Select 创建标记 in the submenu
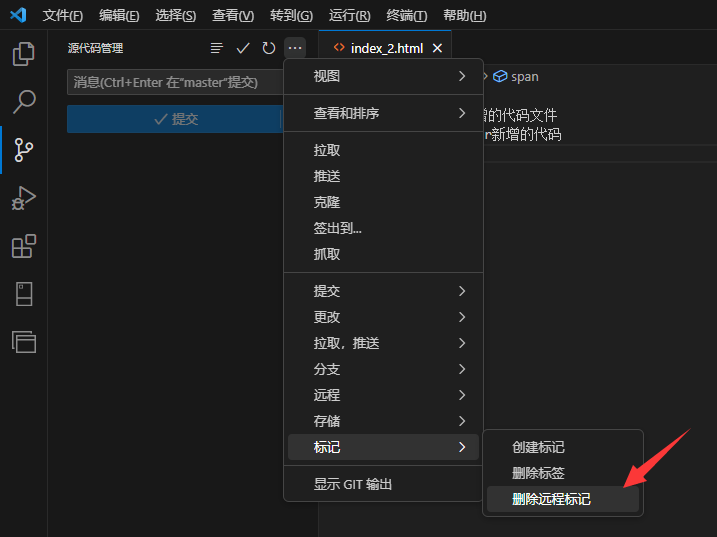 point(563,447)
